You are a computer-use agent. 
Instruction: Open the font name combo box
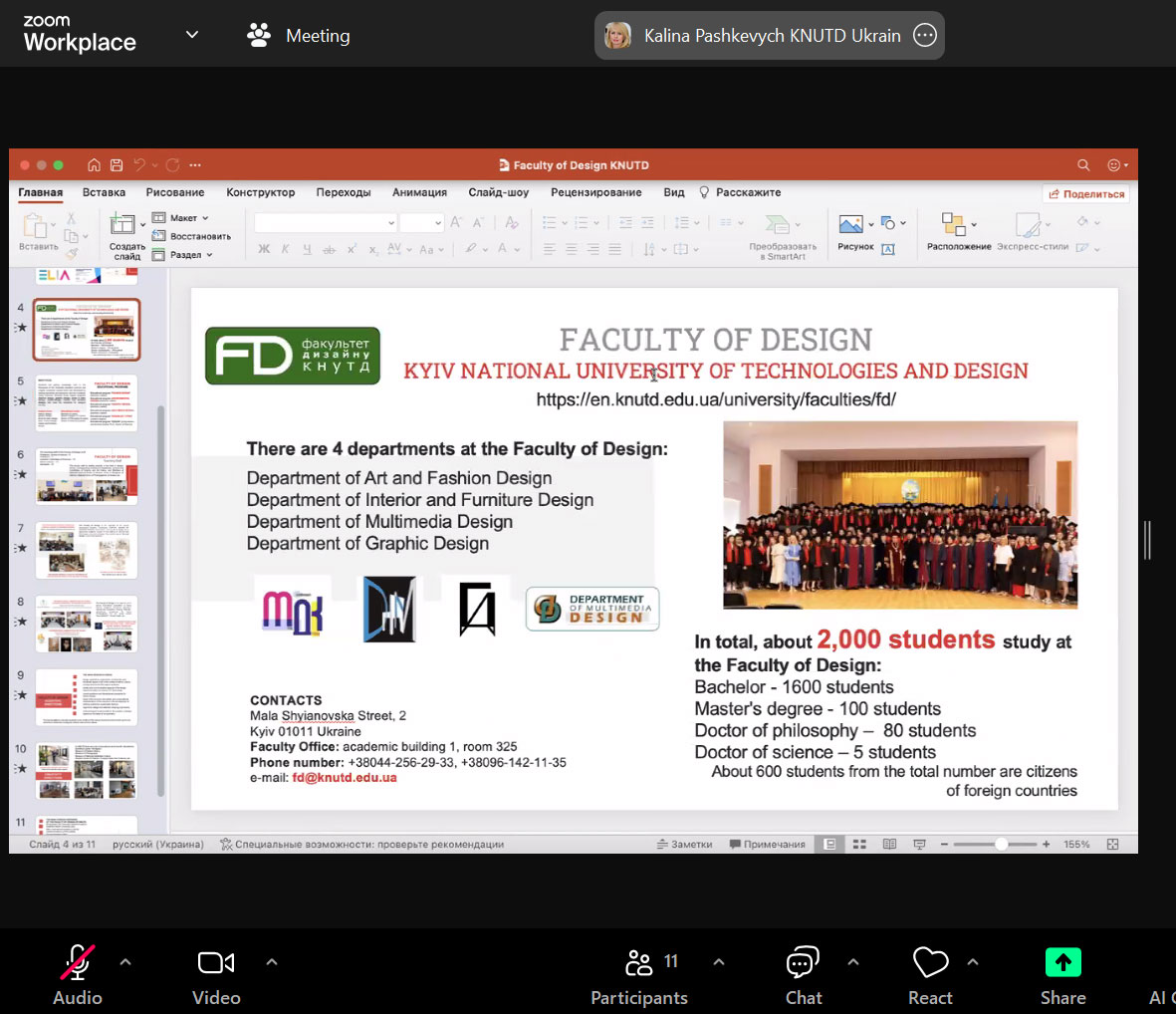[x=326, y=223]
